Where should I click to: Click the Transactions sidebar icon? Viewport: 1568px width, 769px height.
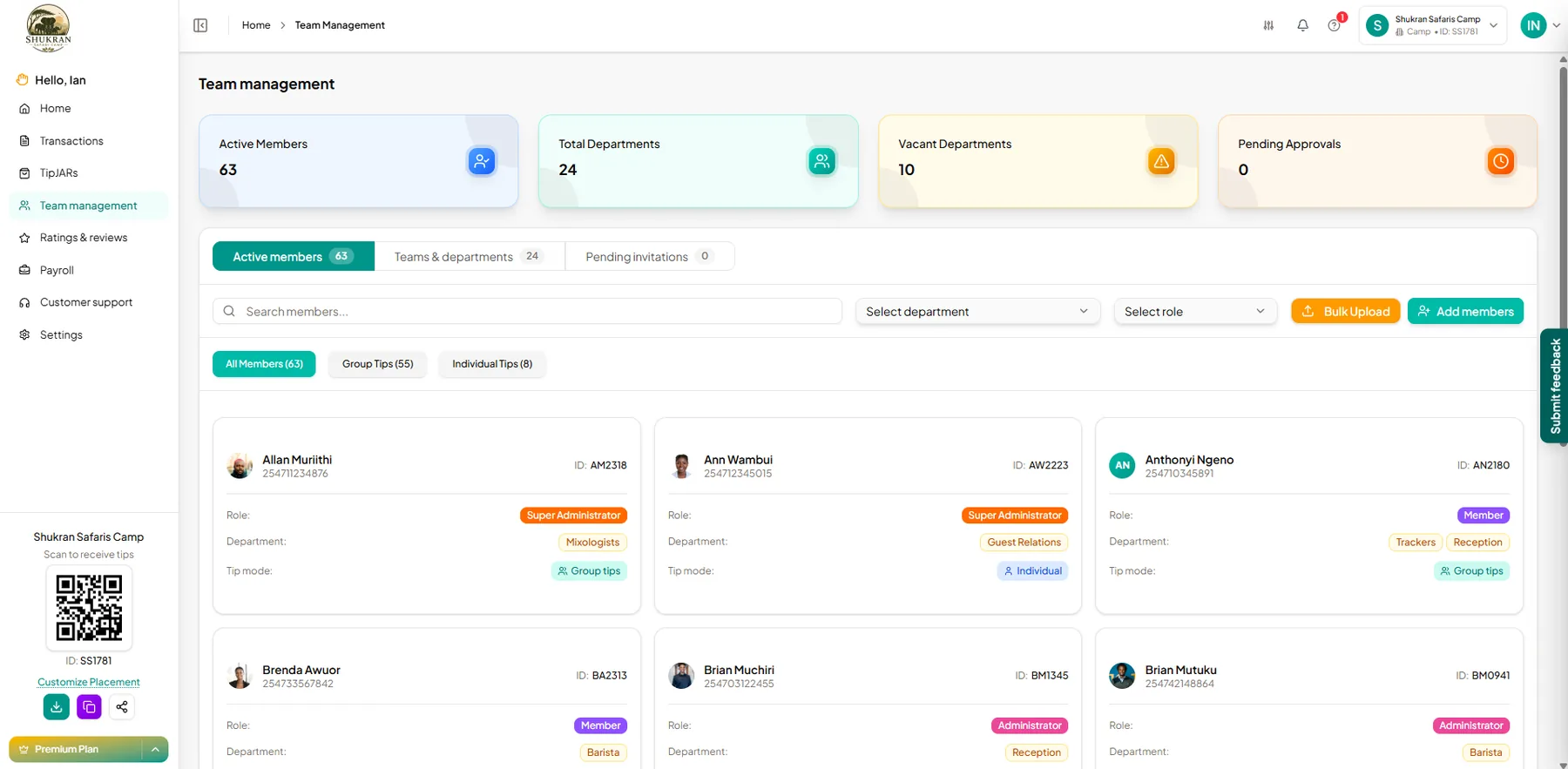tap(24, 141)
